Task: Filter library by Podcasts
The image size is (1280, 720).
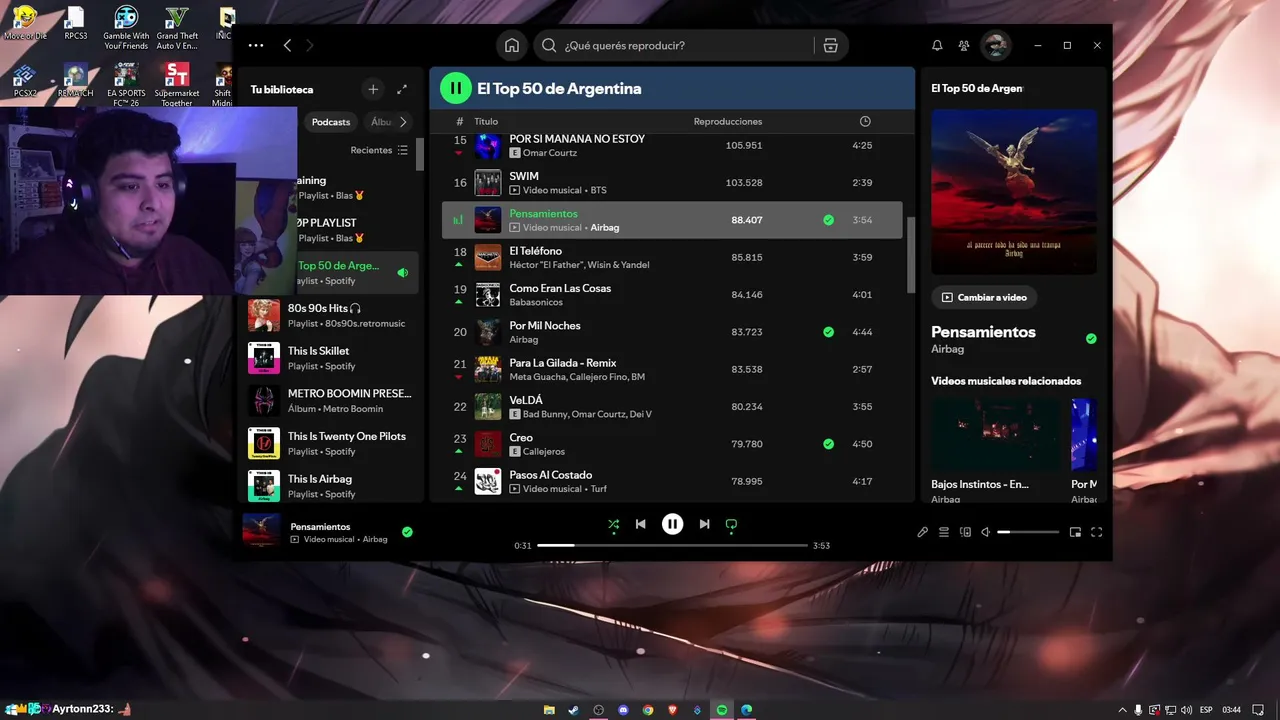Action: 331,122
